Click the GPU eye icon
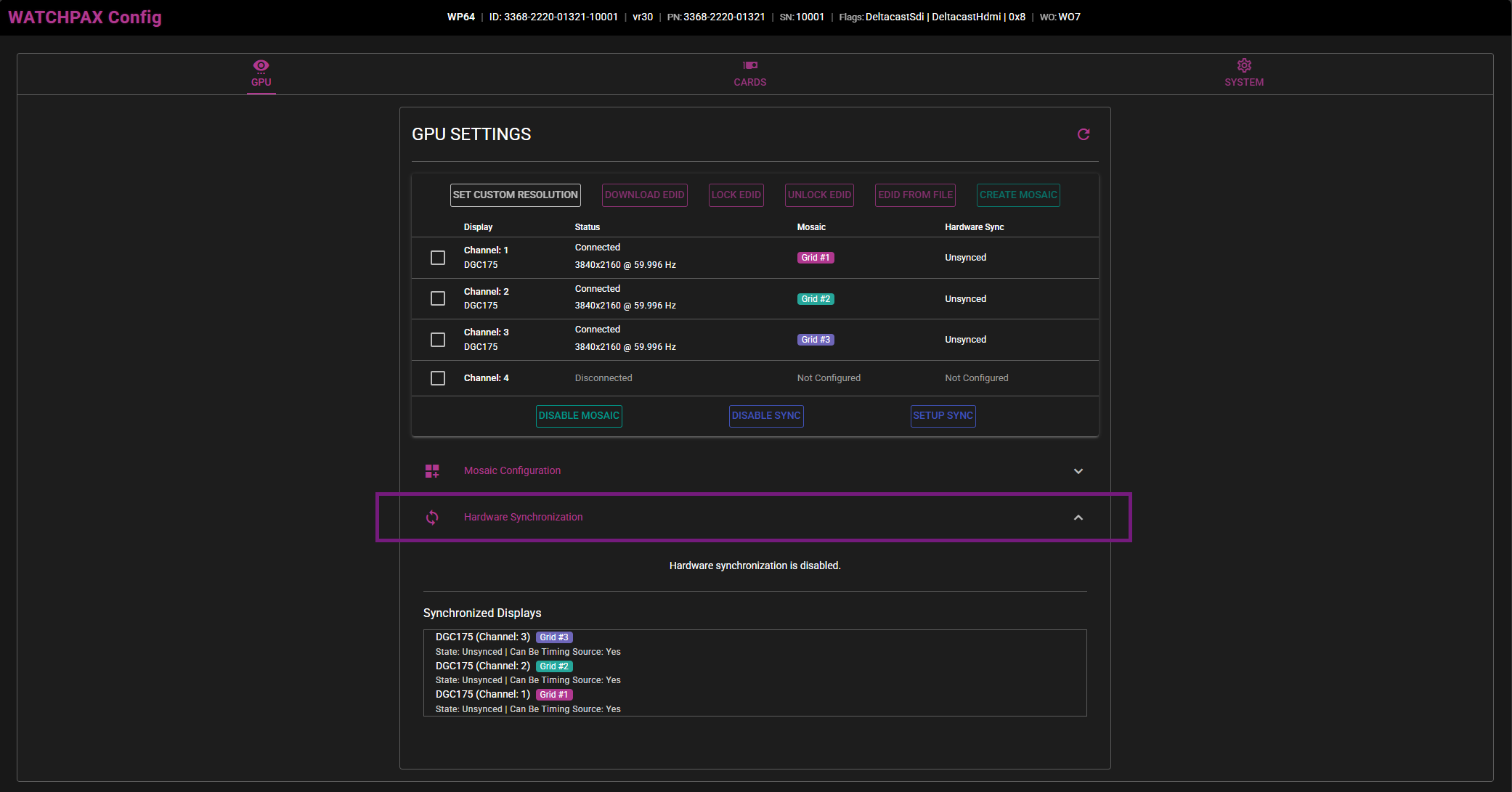The height and width of the screenshot is (792, 1512). [x=261, y=65]
